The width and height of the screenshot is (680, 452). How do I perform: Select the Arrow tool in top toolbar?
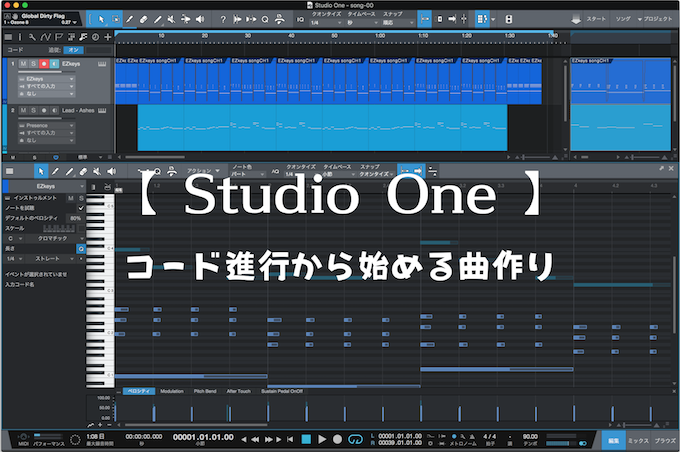click(x=101, y=19)
